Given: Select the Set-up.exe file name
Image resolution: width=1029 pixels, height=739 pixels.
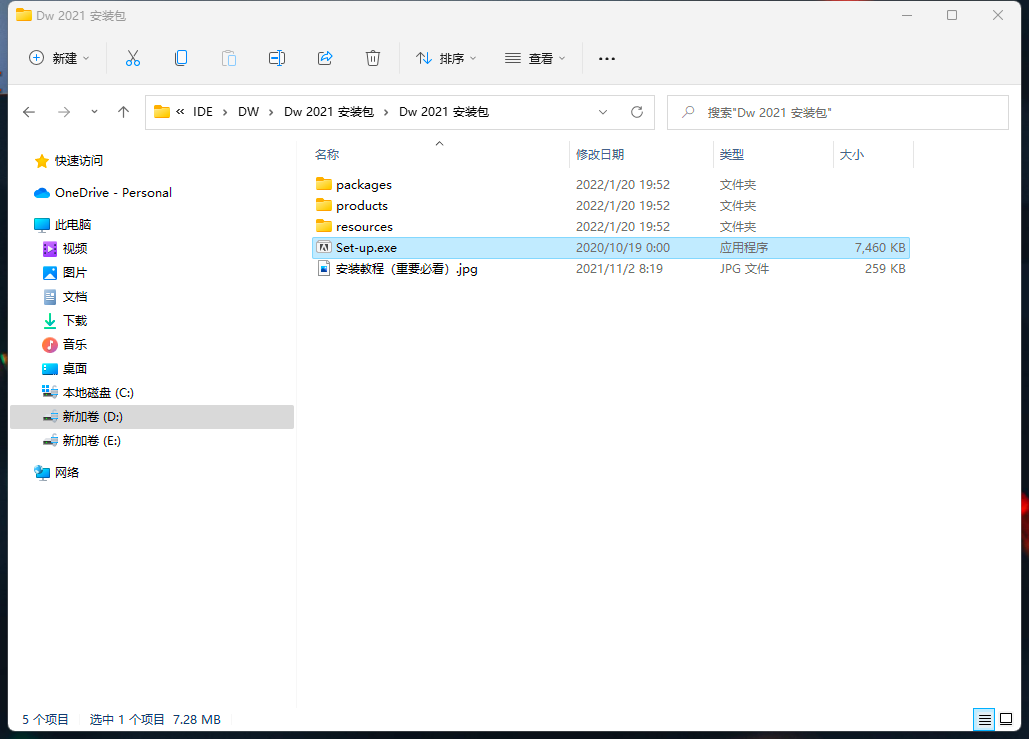Looking at the screenshot, I should (366, 247).
